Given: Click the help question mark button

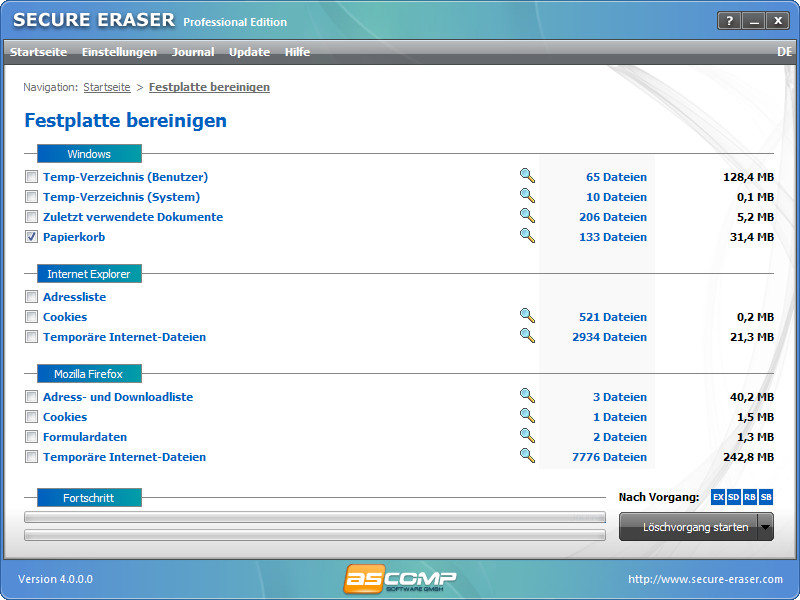Looking at the screenshot, I should pos(730,21).
